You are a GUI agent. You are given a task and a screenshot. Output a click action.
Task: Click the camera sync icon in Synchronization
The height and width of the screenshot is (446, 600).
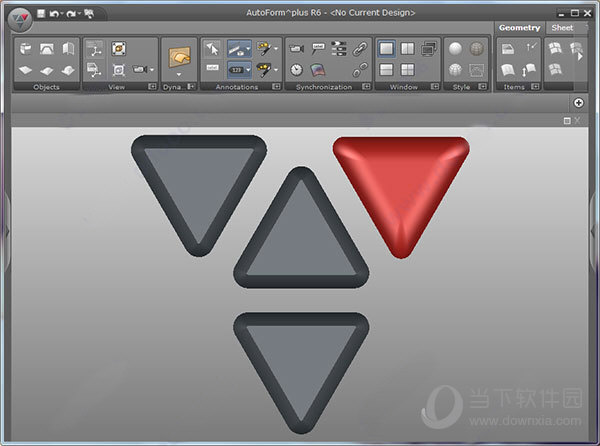297,49
